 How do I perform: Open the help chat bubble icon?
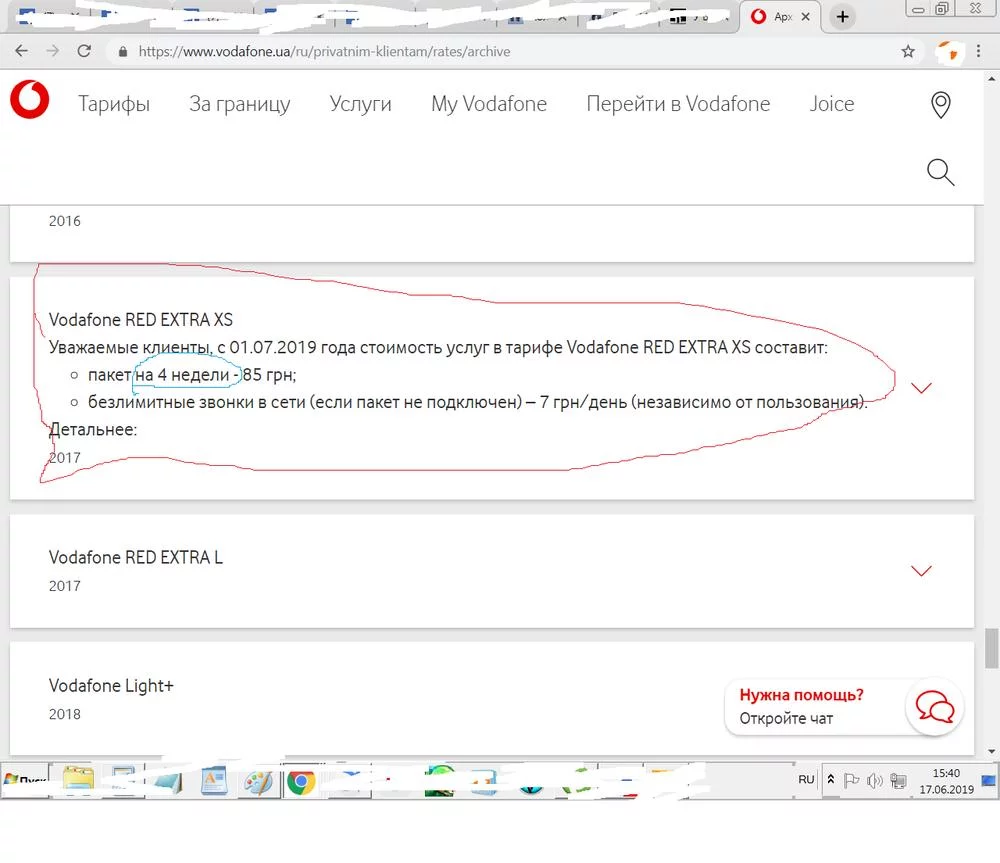point(934,707)
